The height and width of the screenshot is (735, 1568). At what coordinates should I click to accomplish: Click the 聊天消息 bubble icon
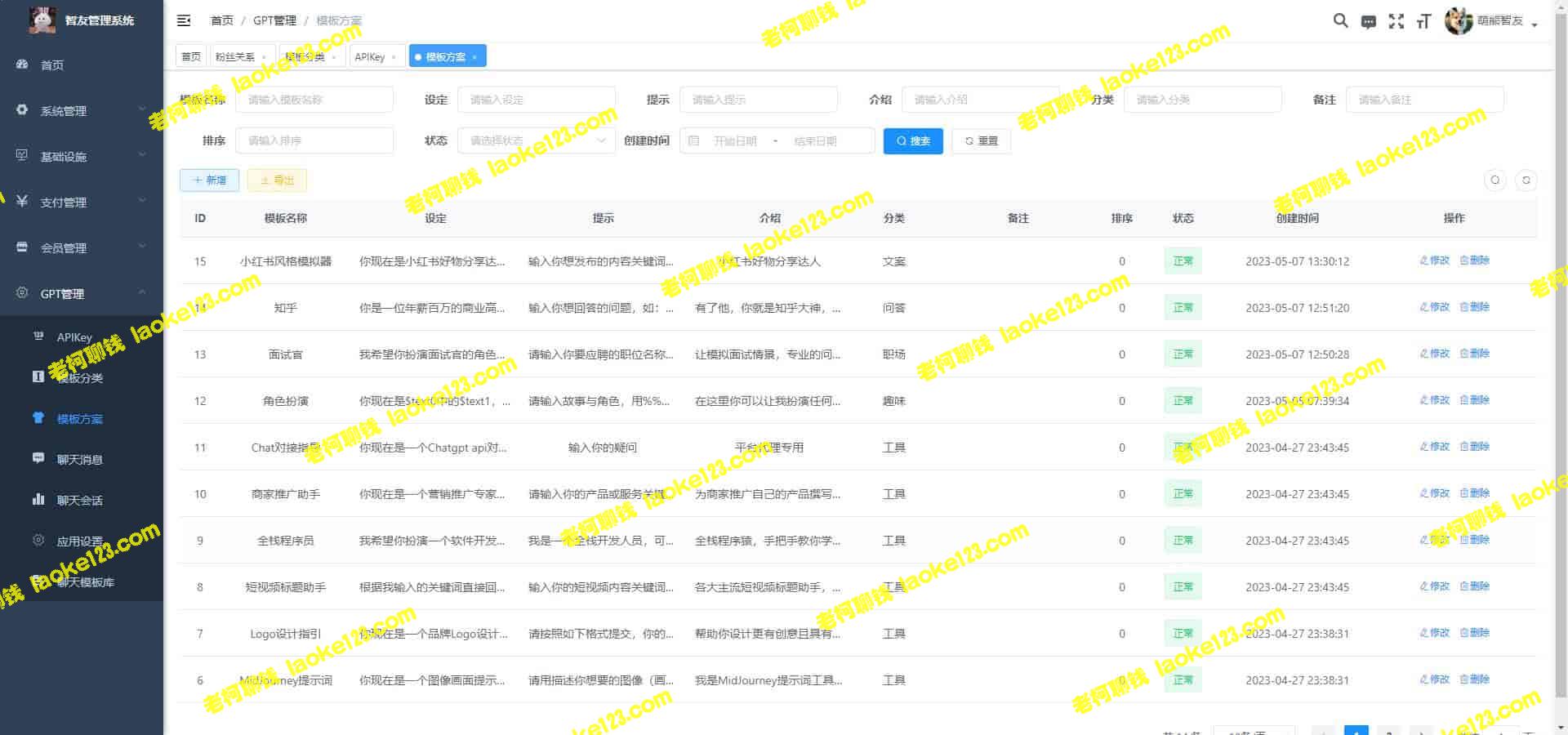pyautogui.click(x=38, y=458)
